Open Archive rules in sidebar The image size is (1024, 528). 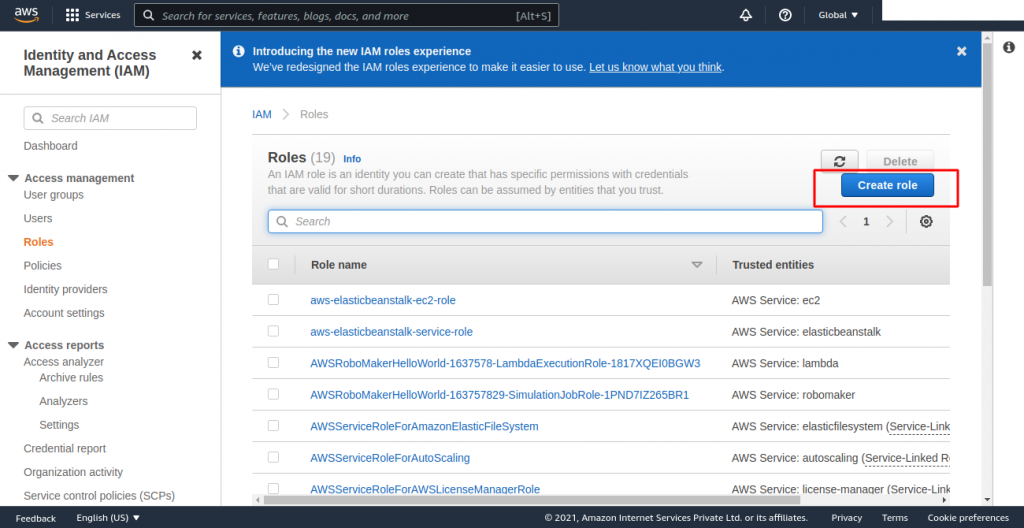click(71, 378)
